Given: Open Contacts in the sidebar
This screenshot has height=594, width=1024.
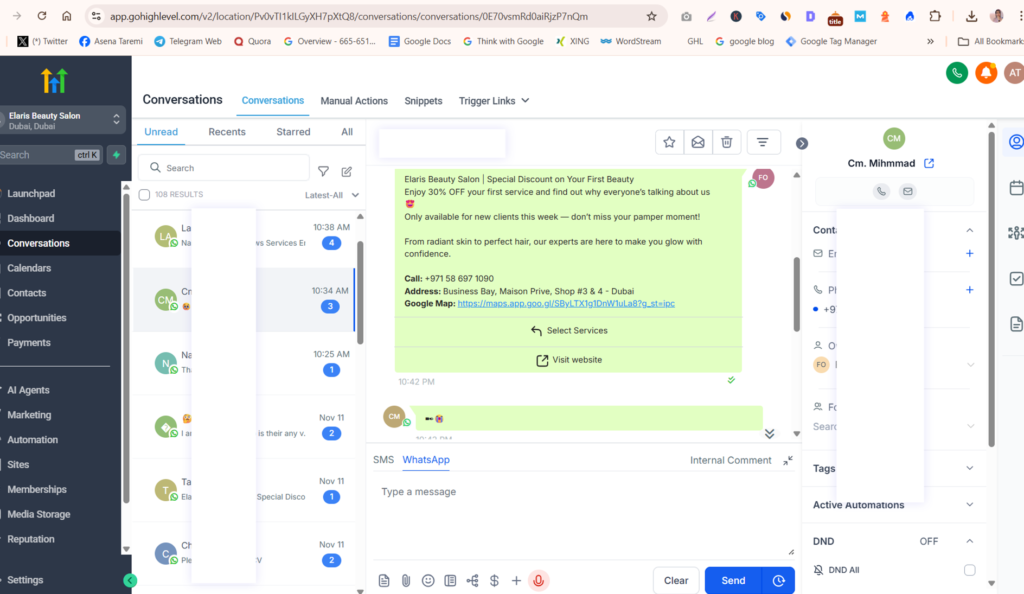Looking at the screenshot, I should pos(27,293).
